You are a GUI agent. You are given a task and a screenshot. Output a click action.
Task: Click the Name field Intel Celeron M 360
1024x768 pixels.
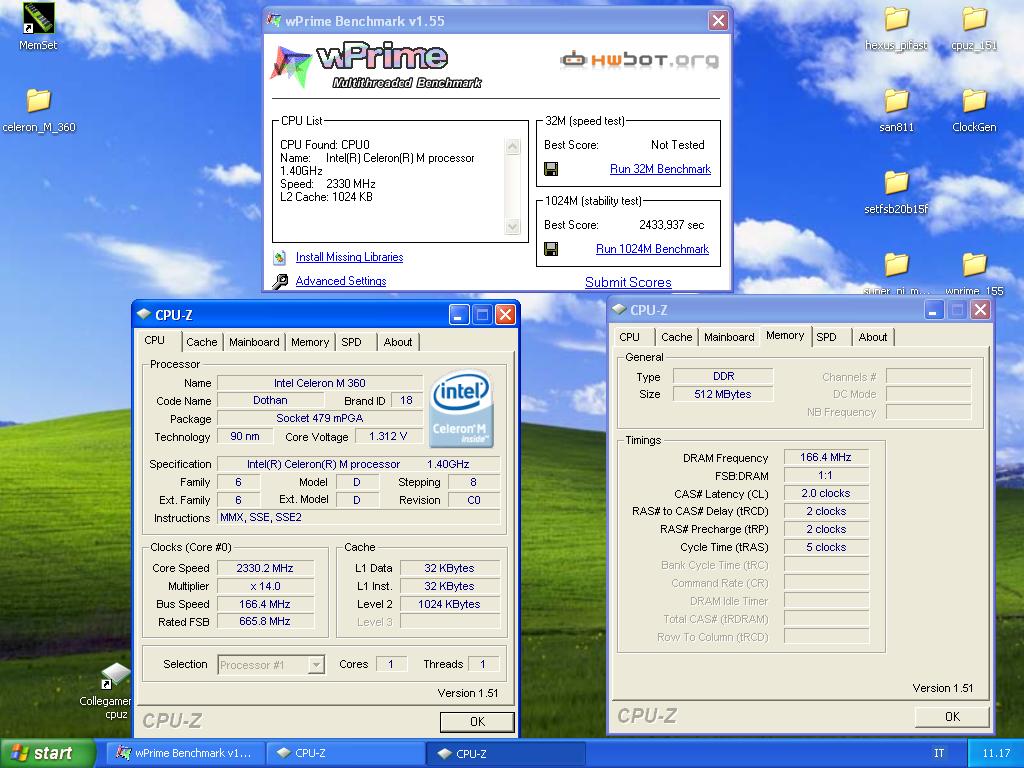coord(319,383)
